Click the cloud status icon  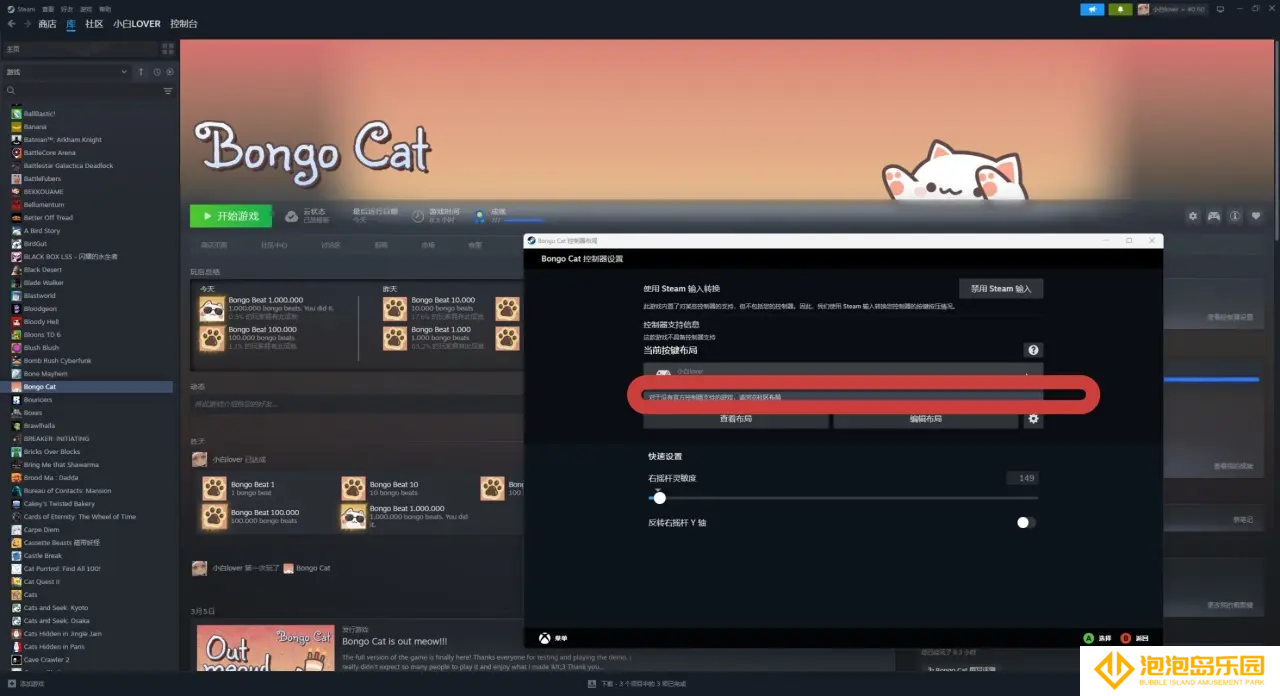coord(291,215)
